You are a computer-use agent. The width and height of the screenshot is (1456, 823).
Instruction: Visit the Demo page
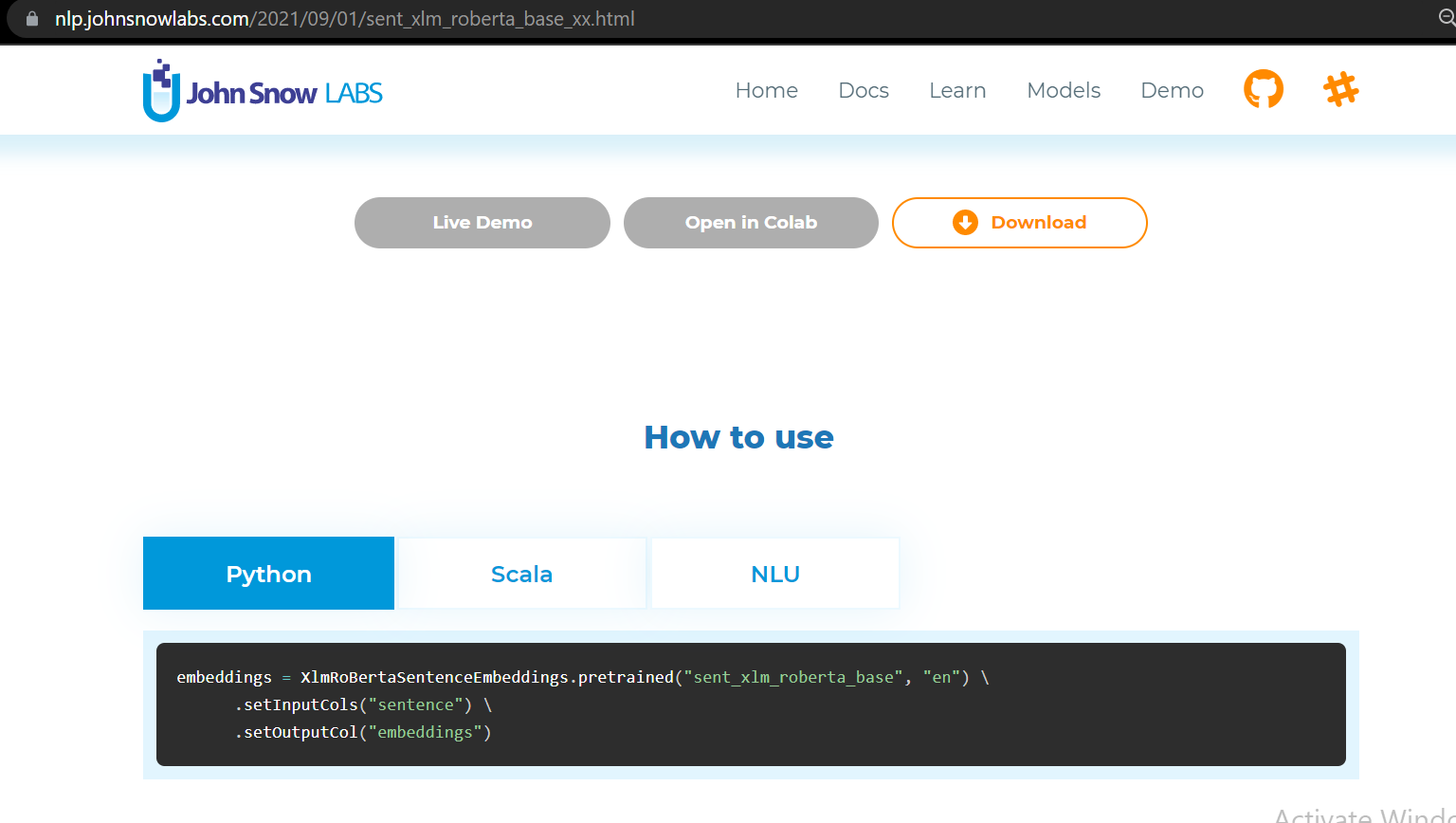(x=1172, y=90)
